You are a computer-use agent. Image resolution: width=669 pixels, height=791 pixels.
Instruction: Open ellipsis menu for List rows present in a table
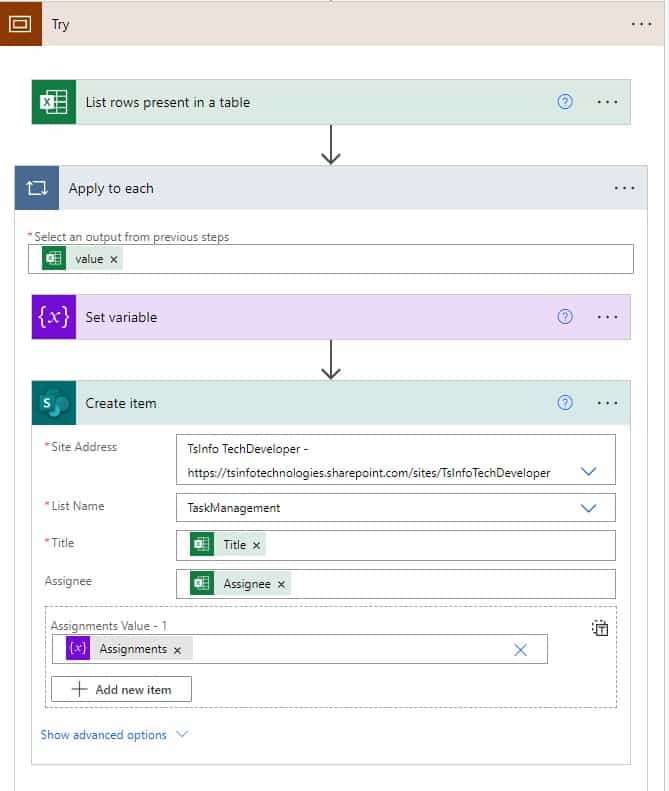pyautogui.click(x=607, y=102)
